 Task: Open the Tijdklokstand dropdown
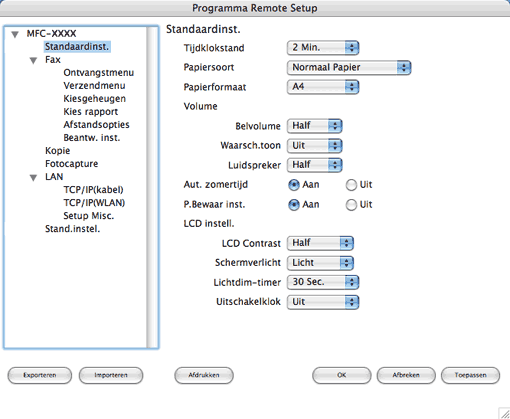tap(323, 48)
